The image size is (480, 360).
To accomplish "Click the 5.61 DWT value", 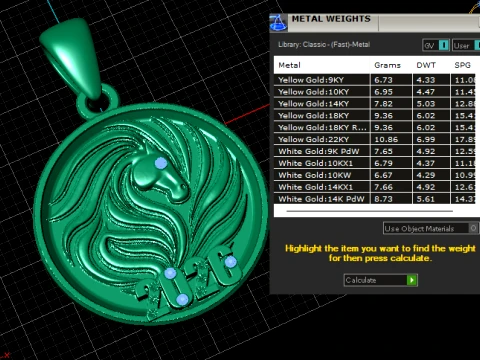I will tap(426, 199).
